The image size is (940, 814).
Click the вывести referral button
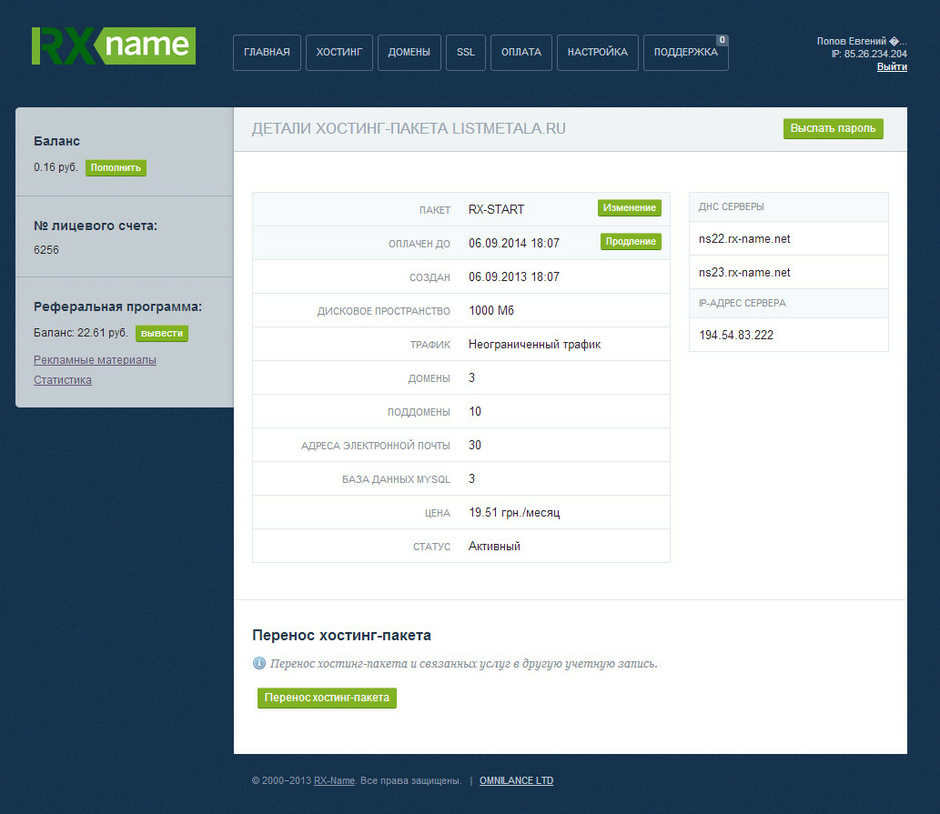tap(162, 333)
